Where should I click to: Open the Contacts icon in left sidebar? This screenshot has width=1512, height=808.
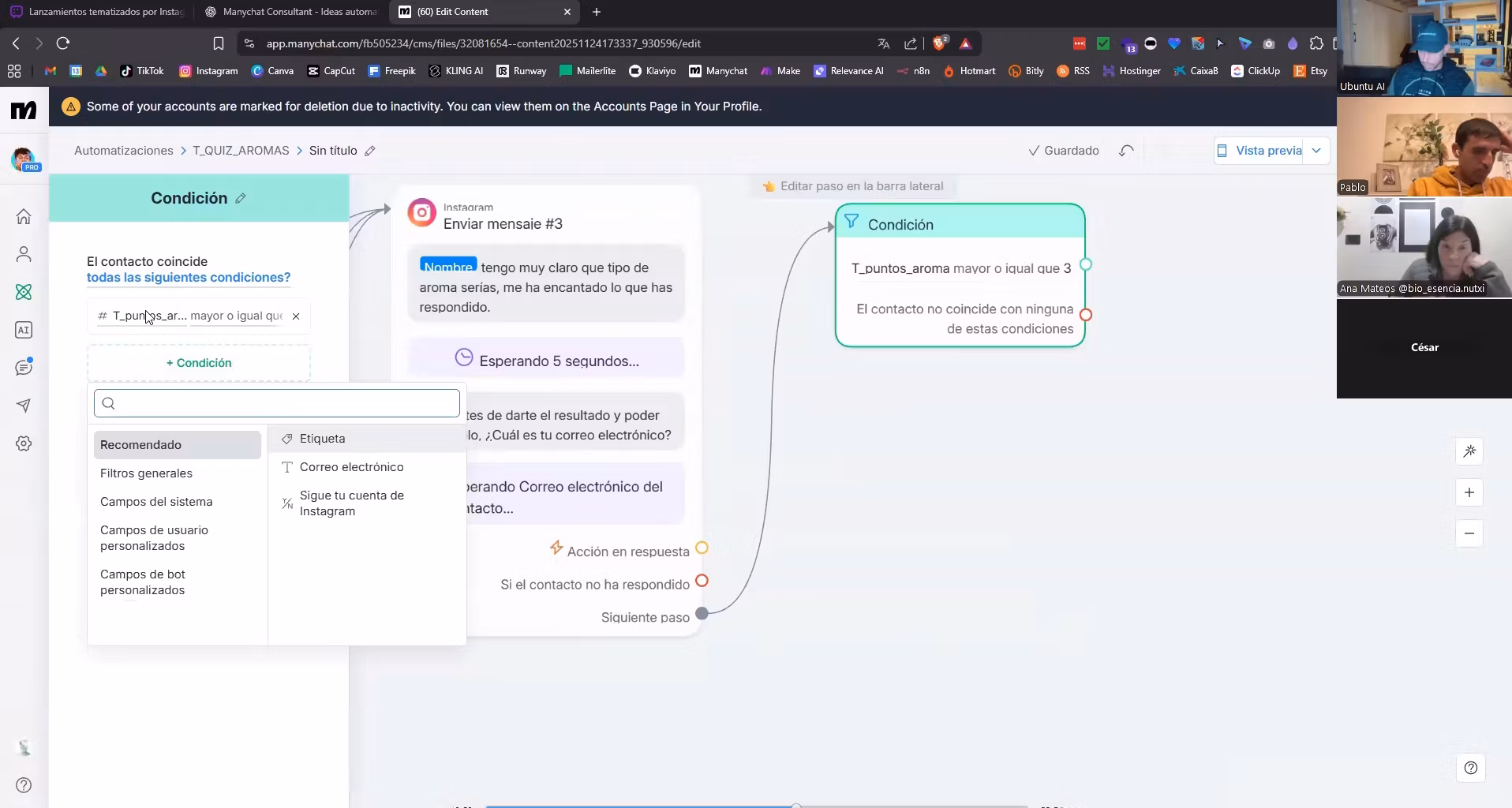24,254
